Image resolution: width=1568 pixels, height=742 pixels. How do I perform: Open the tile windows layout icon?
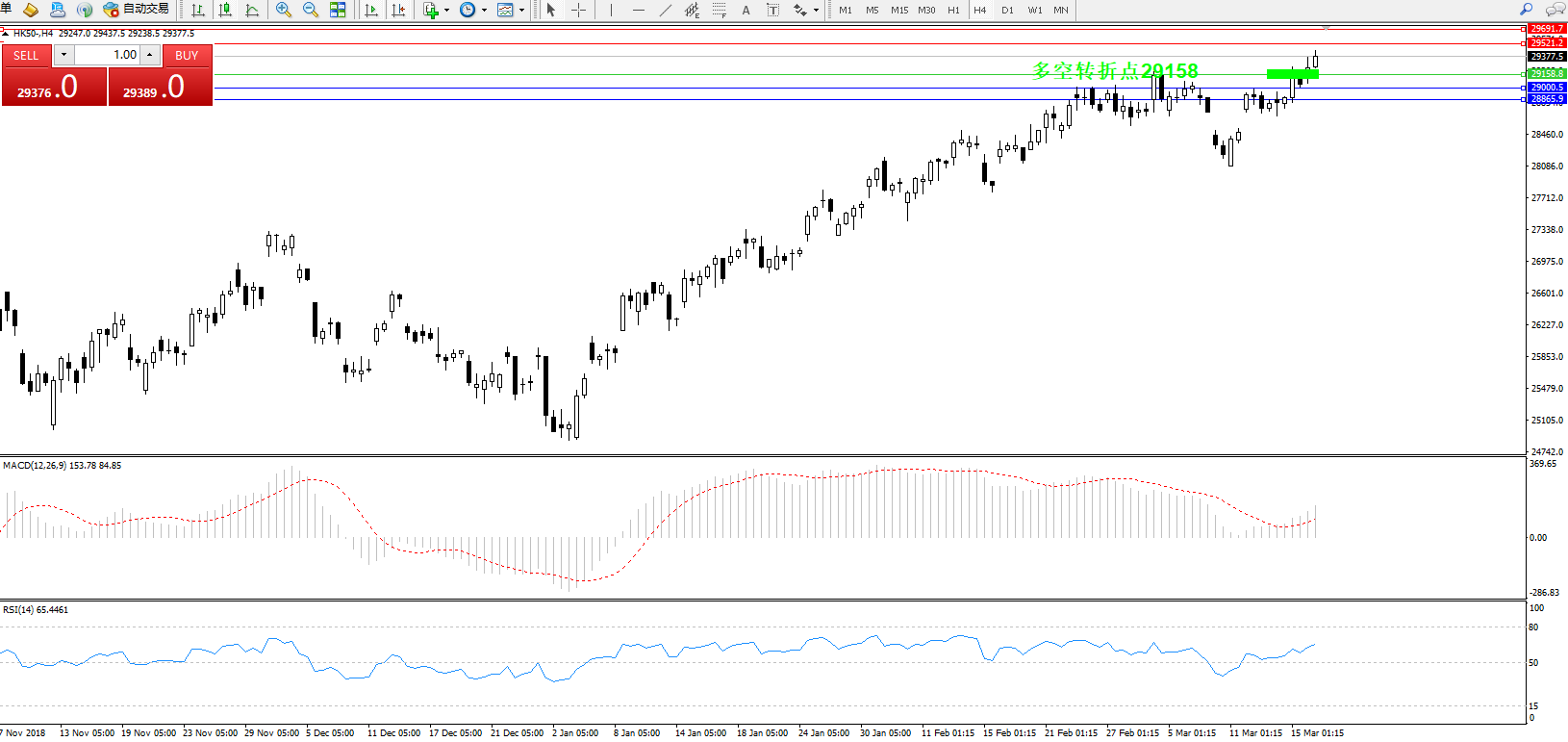pyautogui.click(x=338, y=10)
